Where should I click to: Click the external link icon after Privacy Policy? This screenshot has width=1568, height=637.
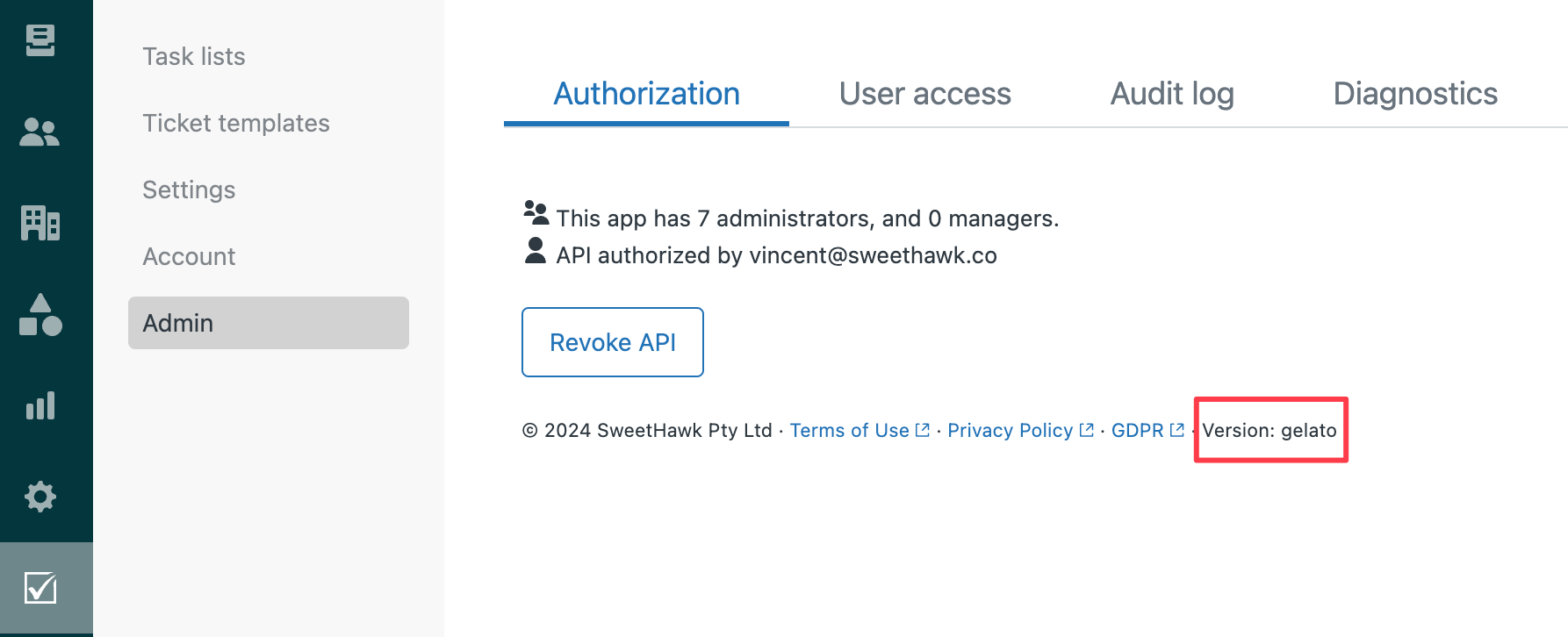1087,430
